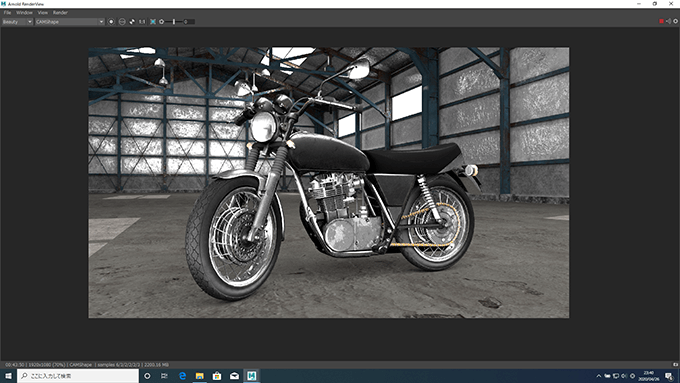Screen dimensions: 680x383
Task: Open the taskbar clock and date
Action: coord(648,376)
